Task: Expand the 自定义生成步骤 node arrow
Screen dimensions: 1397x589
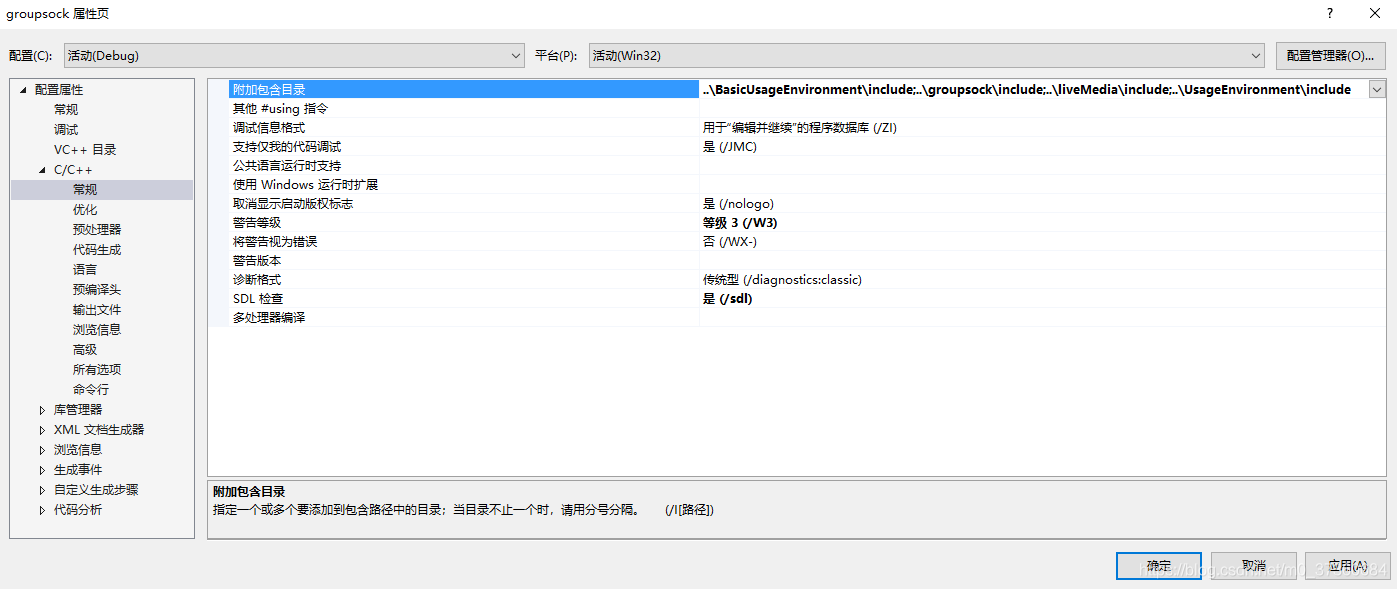Action: click(42, 490)
